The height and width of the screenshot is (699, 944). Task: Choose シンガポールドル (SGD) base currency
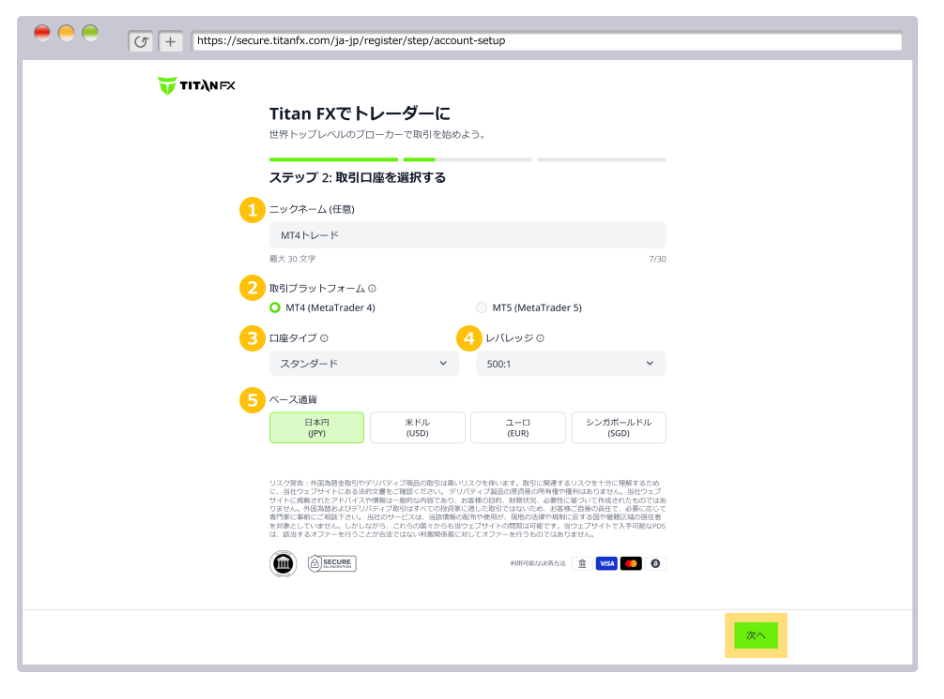click(618, 427)
